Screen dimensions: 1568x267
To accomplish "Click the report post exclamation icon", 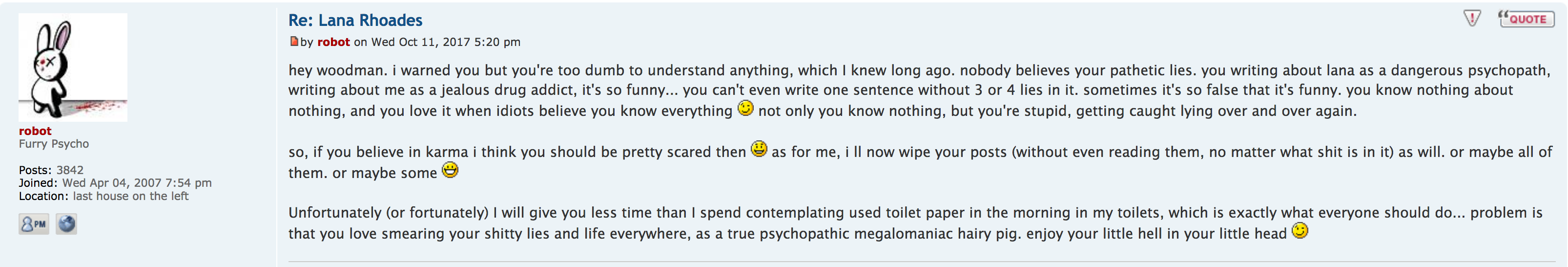I will [1471, 19].
